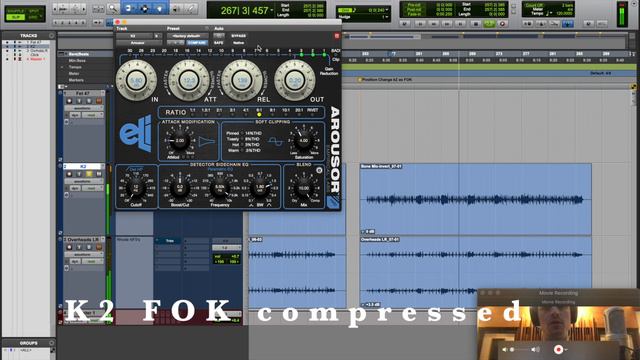
Task: Click the Tempo ruler label
Action: [75, 67]
